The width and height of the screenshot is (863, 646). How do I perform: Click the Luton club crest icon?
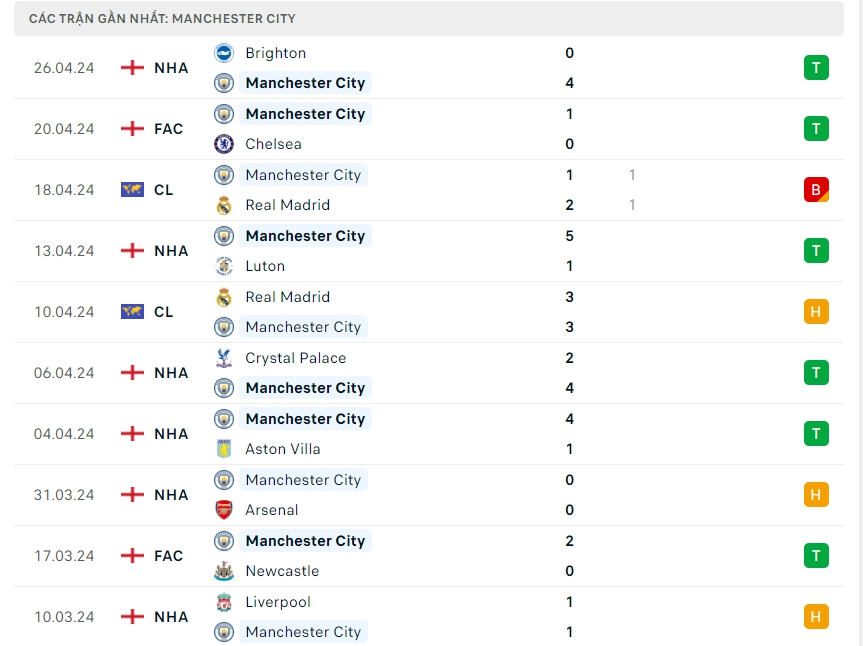(x=224, y=266)
